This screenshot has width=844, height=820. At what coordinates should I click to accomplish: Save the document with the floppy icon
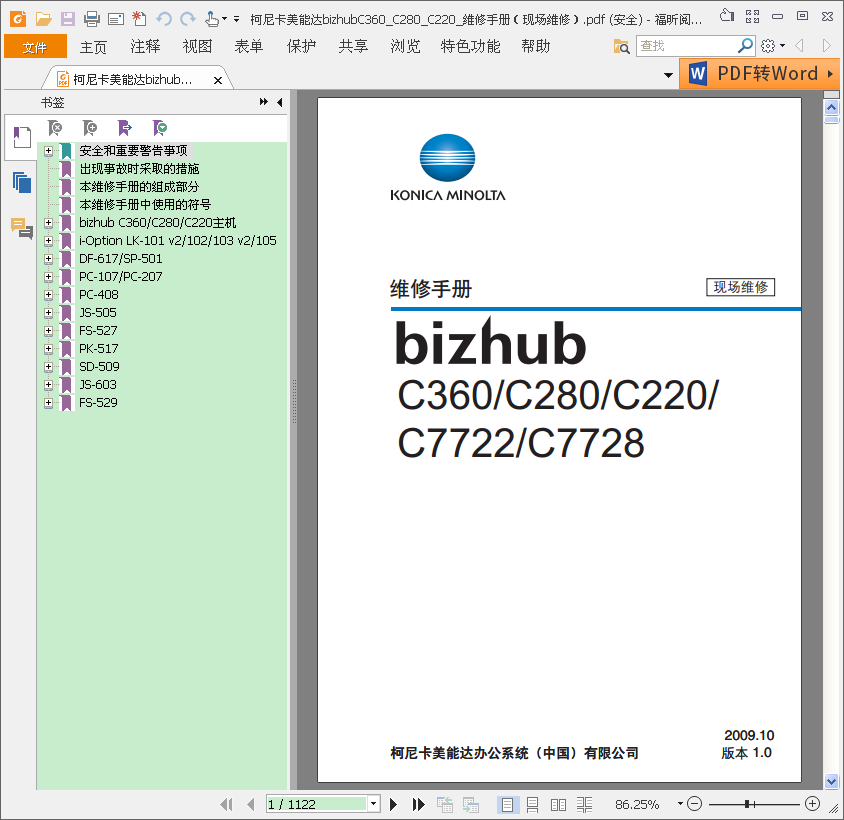pyautogui.click(x=68, y=19)
